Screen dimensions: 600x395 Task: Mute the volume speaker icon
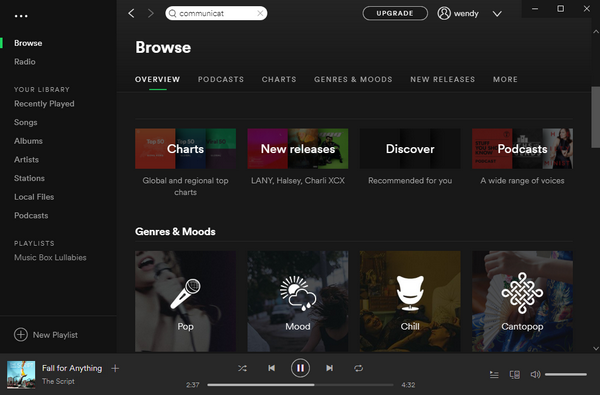pos(535,374)
